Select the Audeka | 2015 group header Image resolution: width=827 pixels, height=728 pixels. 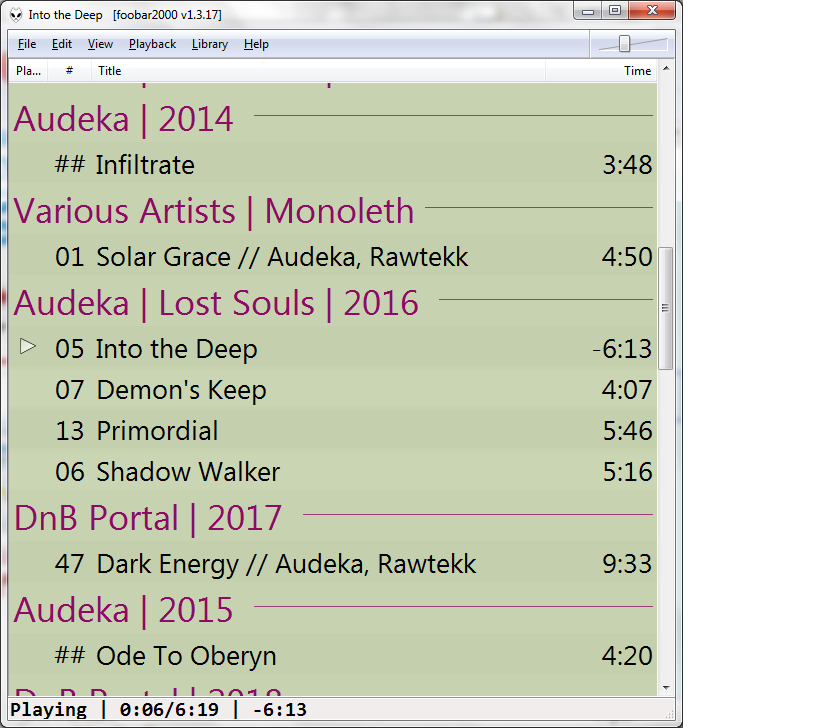pyautogui.click(x=333, y=610)
